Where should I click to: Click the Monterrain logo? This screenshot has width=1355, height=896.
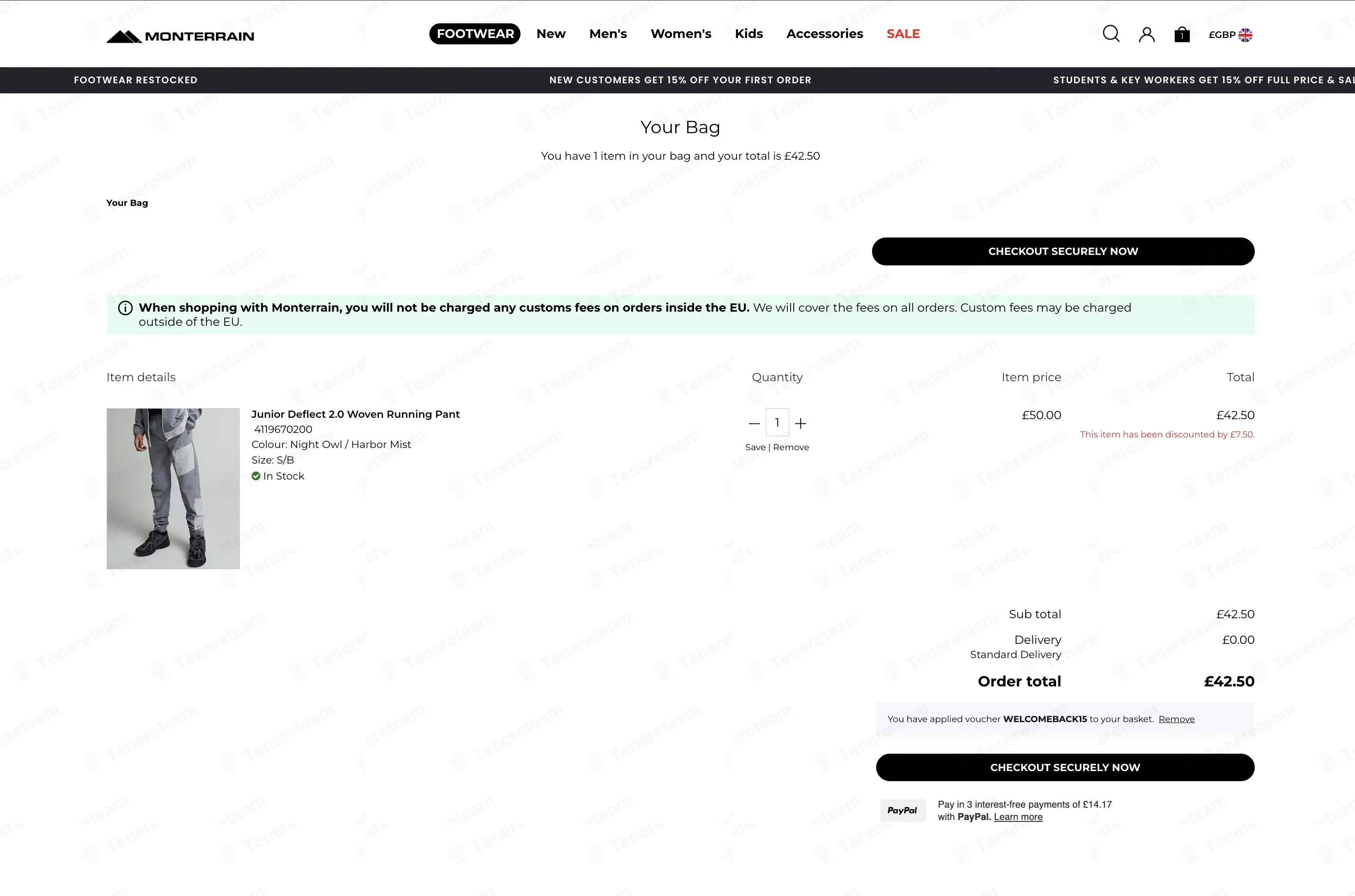point(180,36)
